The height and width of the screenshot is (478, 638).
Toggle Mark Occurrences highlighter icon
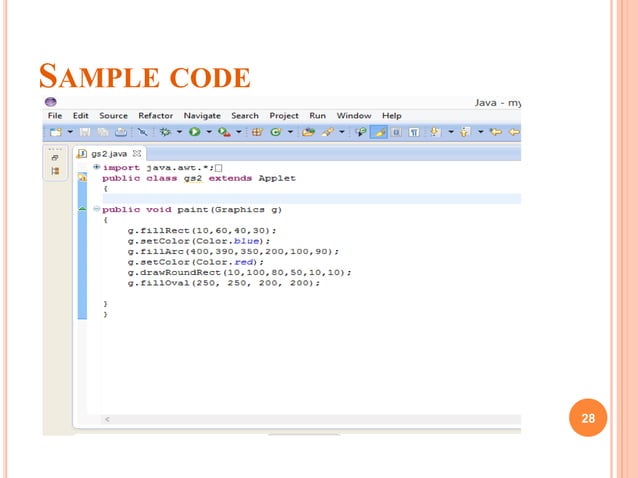point(379,132)
